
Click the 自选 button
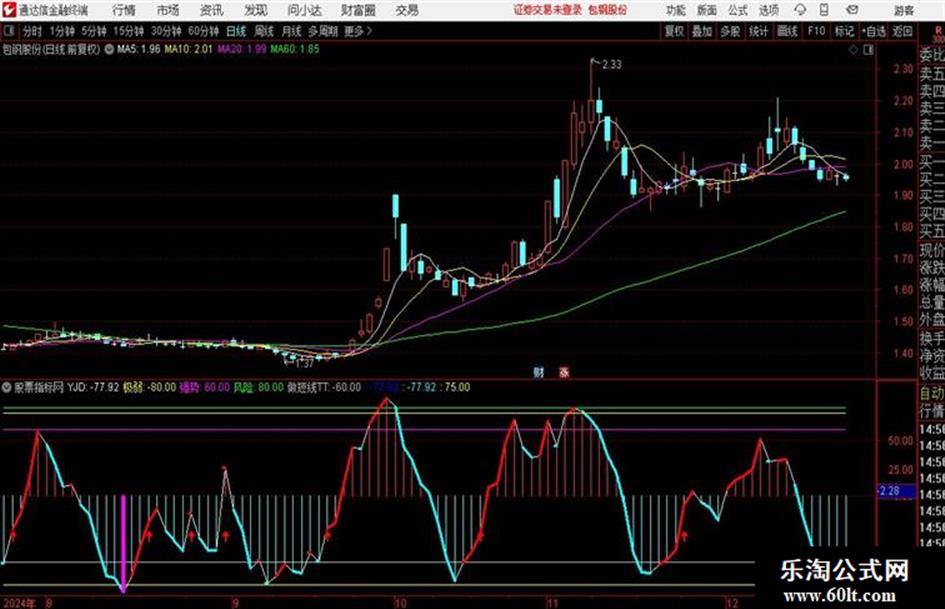point(873,31)
